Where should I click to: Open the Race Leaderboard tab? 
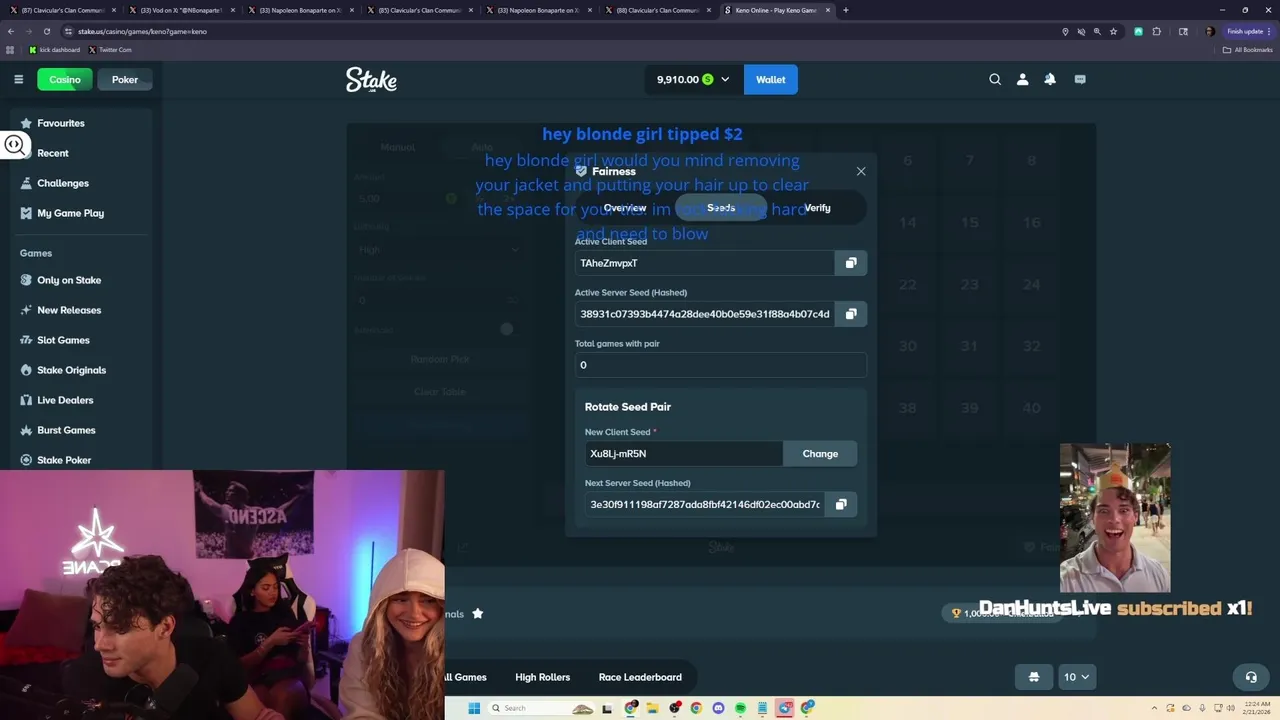640,677
